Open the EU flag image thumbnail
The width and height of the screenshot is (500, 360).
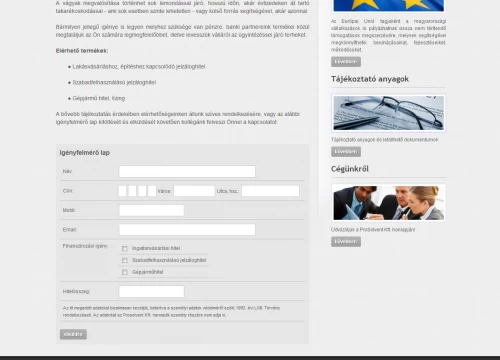tap(388, 6)
